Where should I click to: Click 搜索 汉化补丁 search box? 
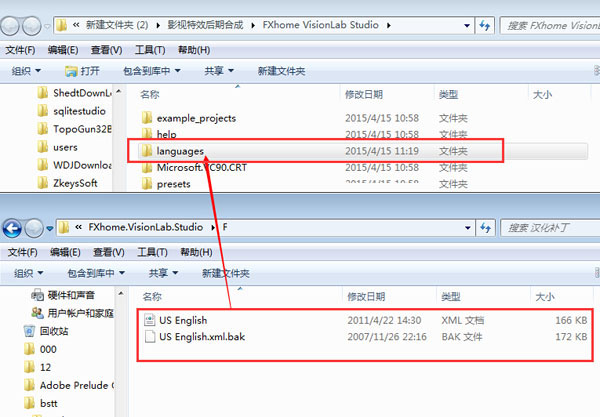[550, 228]
